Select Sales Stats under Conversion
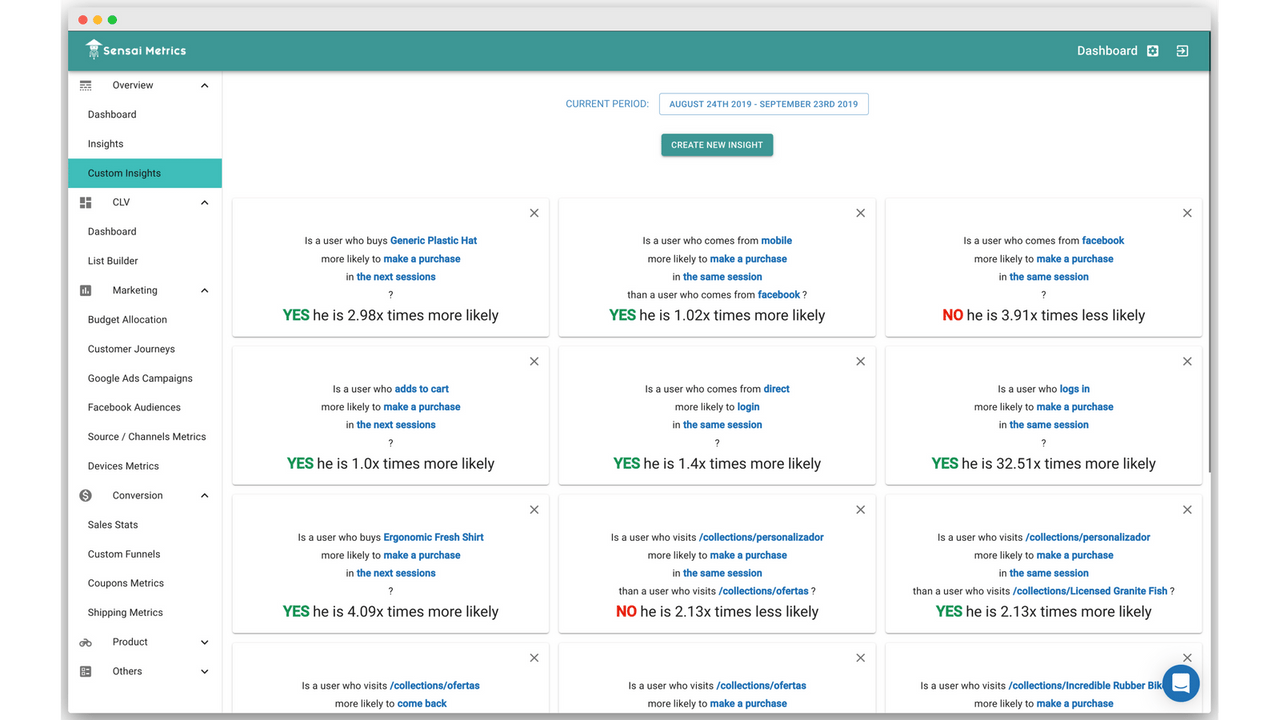 coord(113,524)
